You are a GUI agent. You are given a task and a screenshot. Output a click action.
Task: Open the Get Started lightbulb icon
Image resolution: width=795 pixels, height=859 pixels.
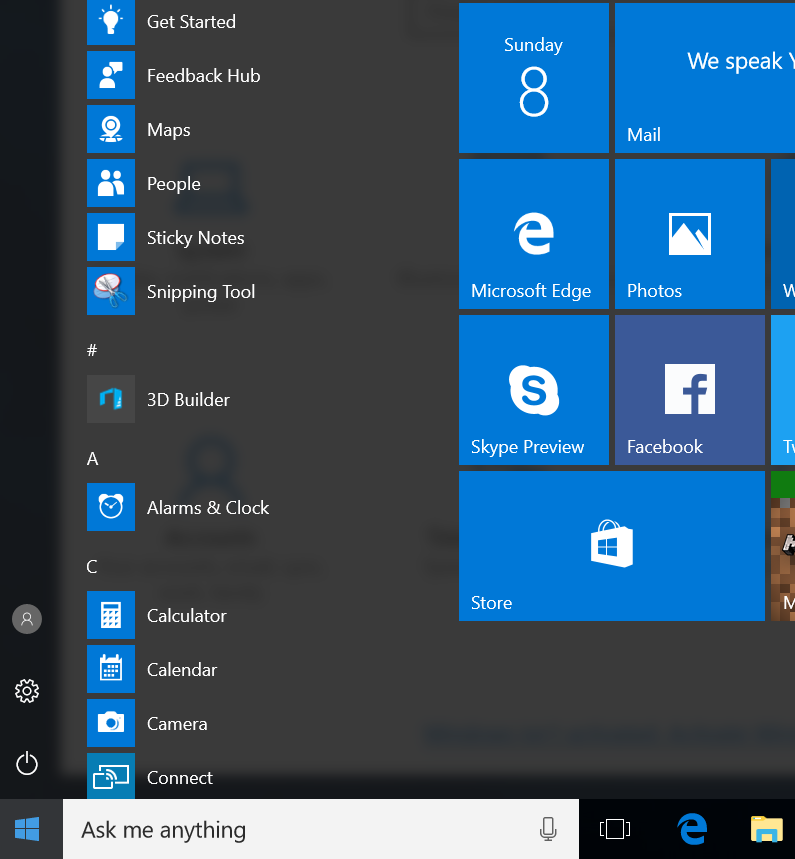(x=111, y=22)
